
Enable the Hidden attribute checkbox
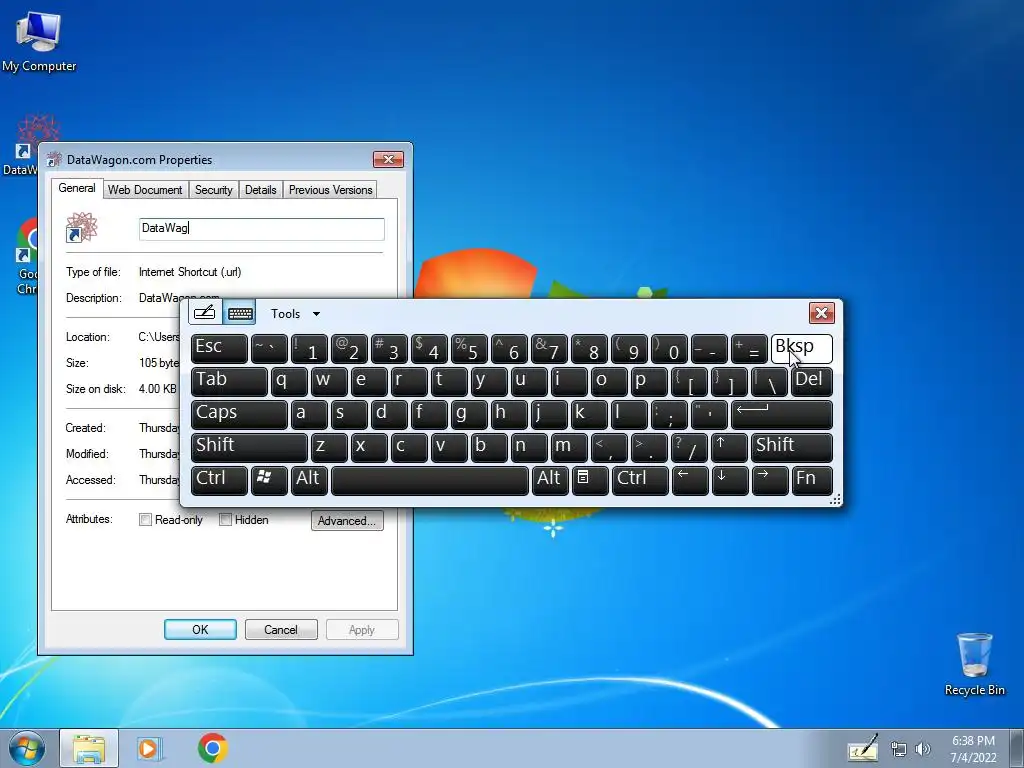point(225,520)
